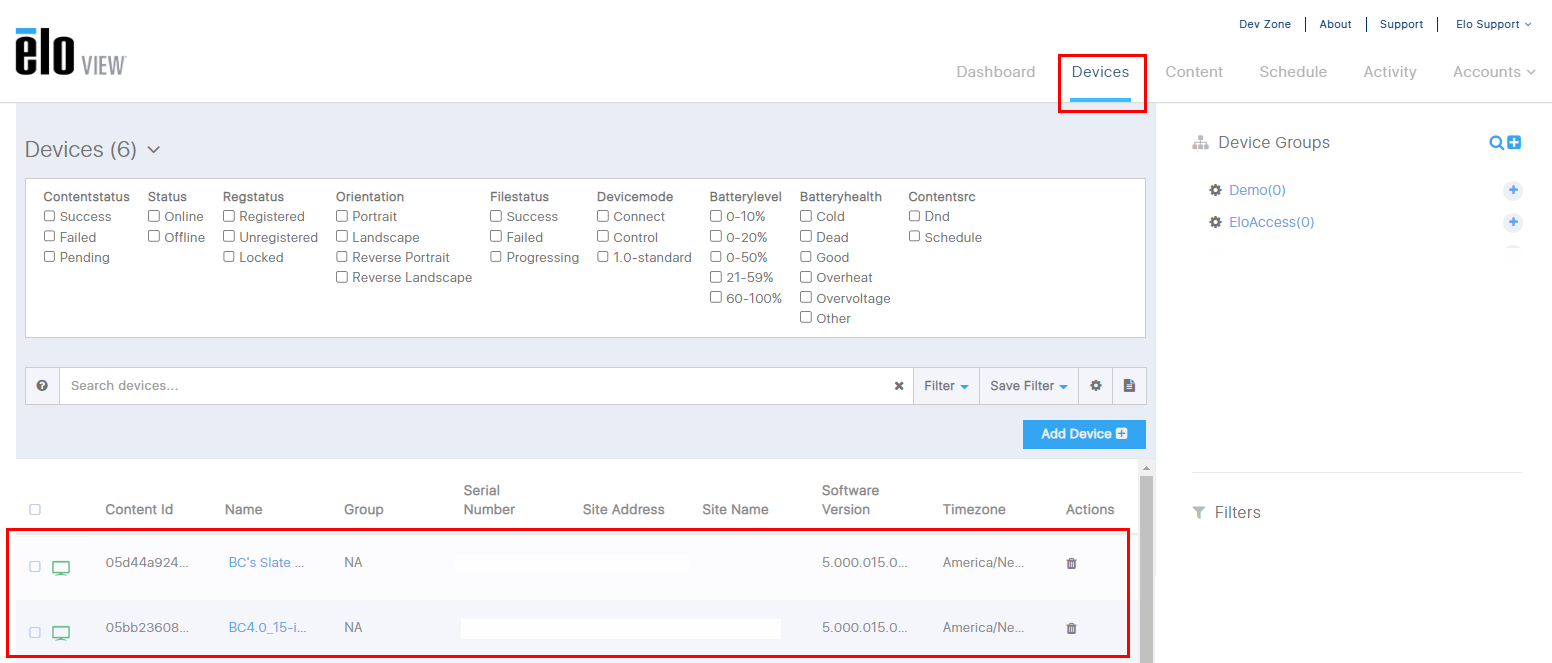Select the Devices tab
Screen dimensions: 1552x663
click(x=1100, y=72)
